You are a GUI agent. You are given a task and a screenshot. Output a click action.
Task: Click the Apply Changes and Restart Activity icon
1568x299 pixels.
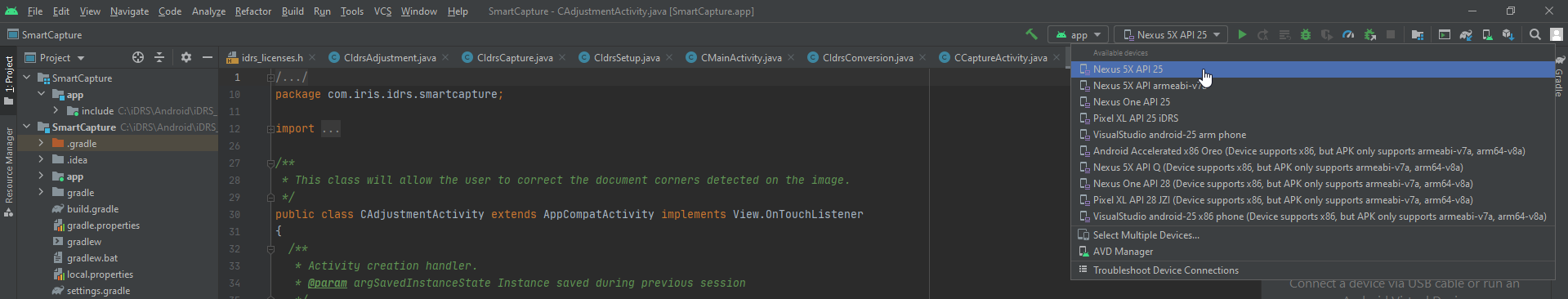[1263, 34]
